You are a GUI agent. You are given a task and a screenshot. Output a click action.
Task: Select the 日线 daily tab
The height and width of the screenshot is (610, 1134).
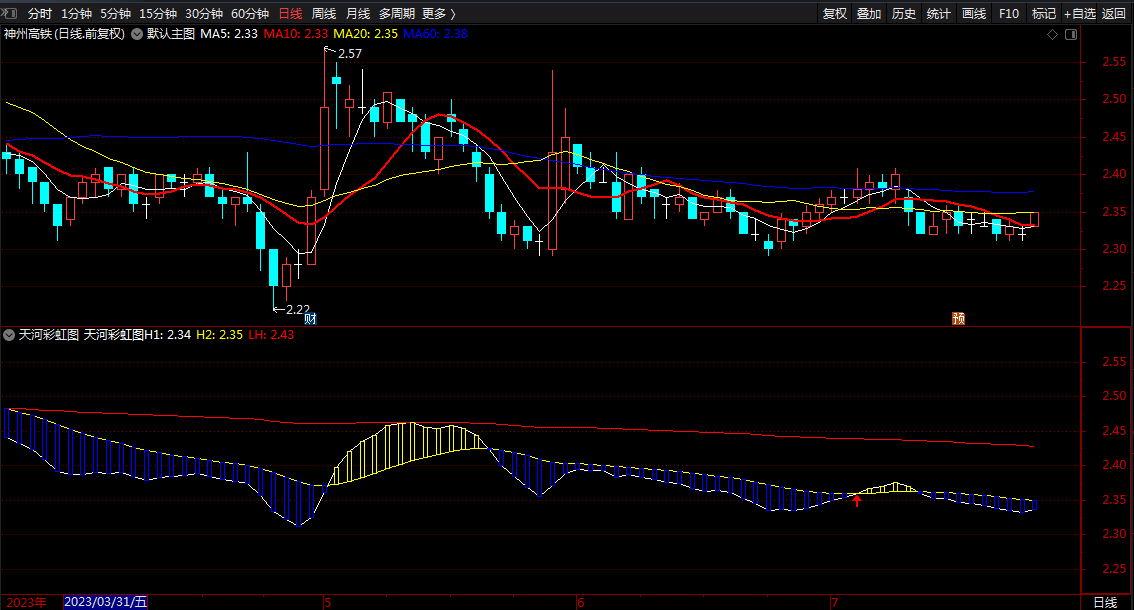point(290,14)
